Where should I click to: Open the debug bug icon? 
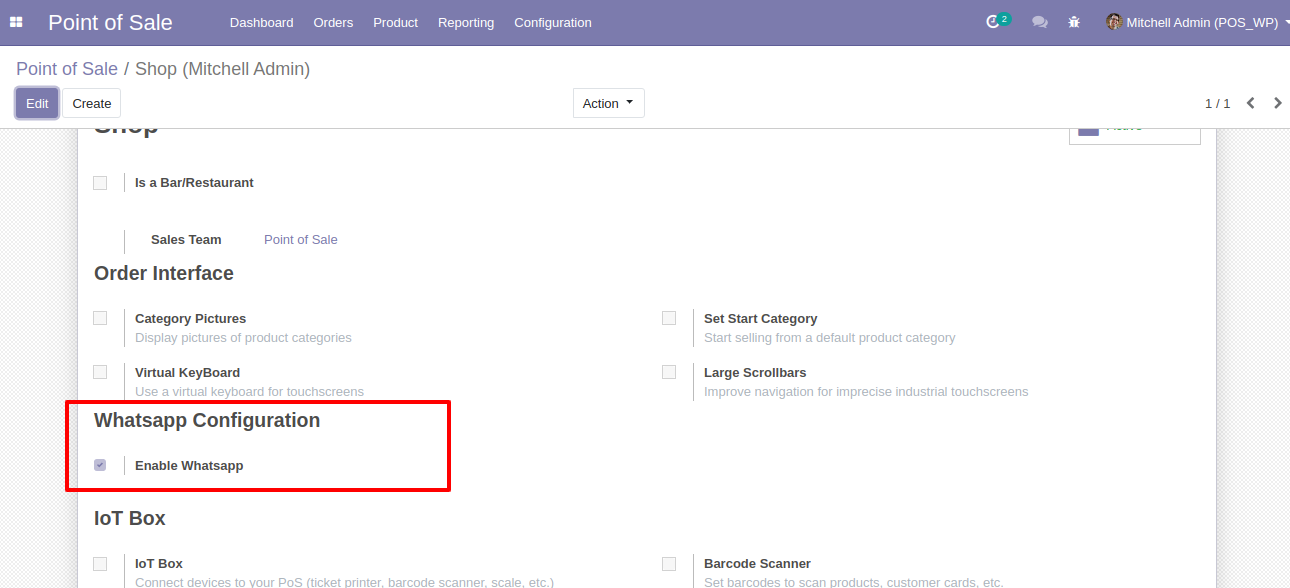[x=1074, y=22]
